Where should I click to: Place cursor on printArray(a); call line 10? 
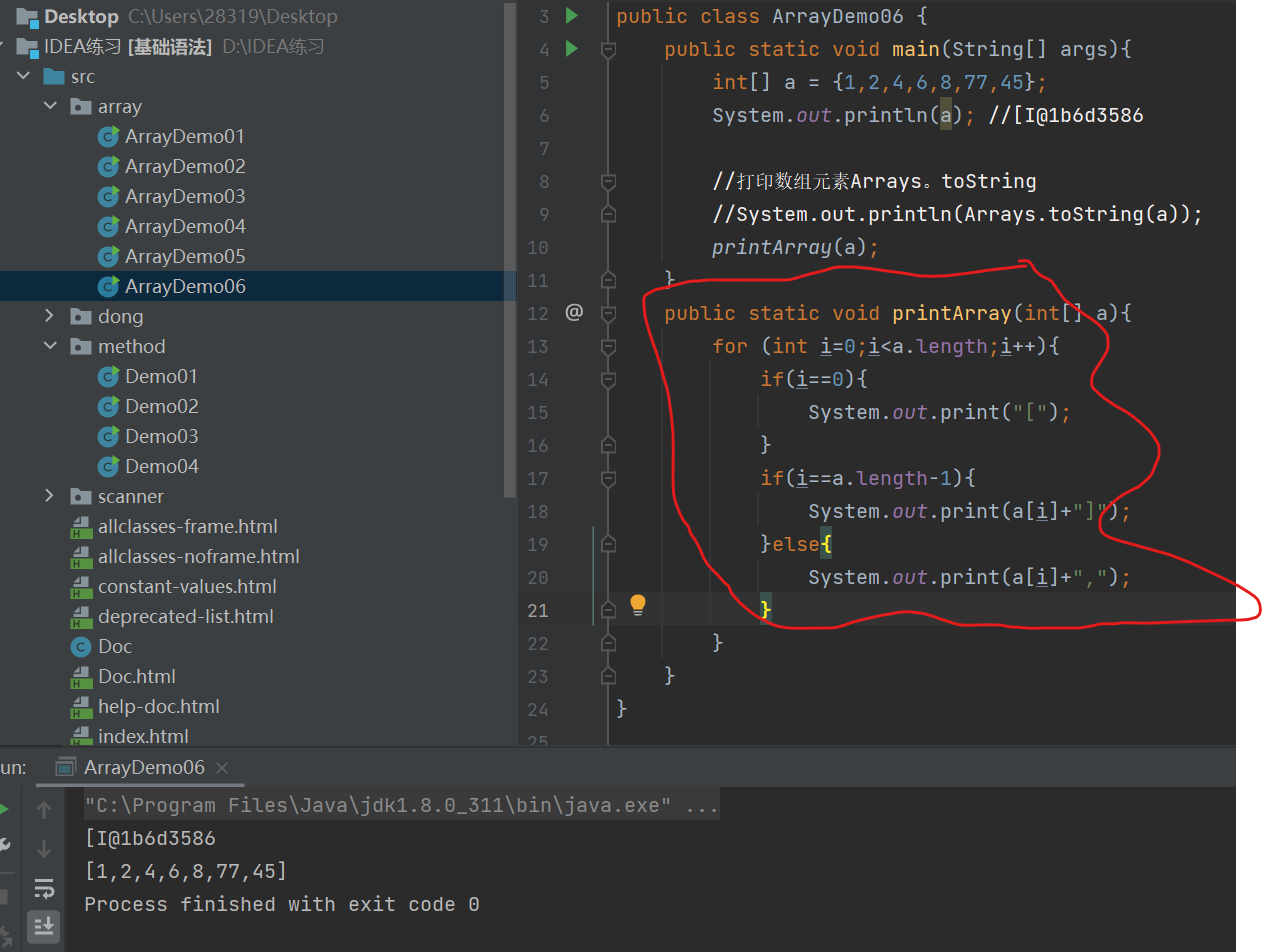coord(795,247)
